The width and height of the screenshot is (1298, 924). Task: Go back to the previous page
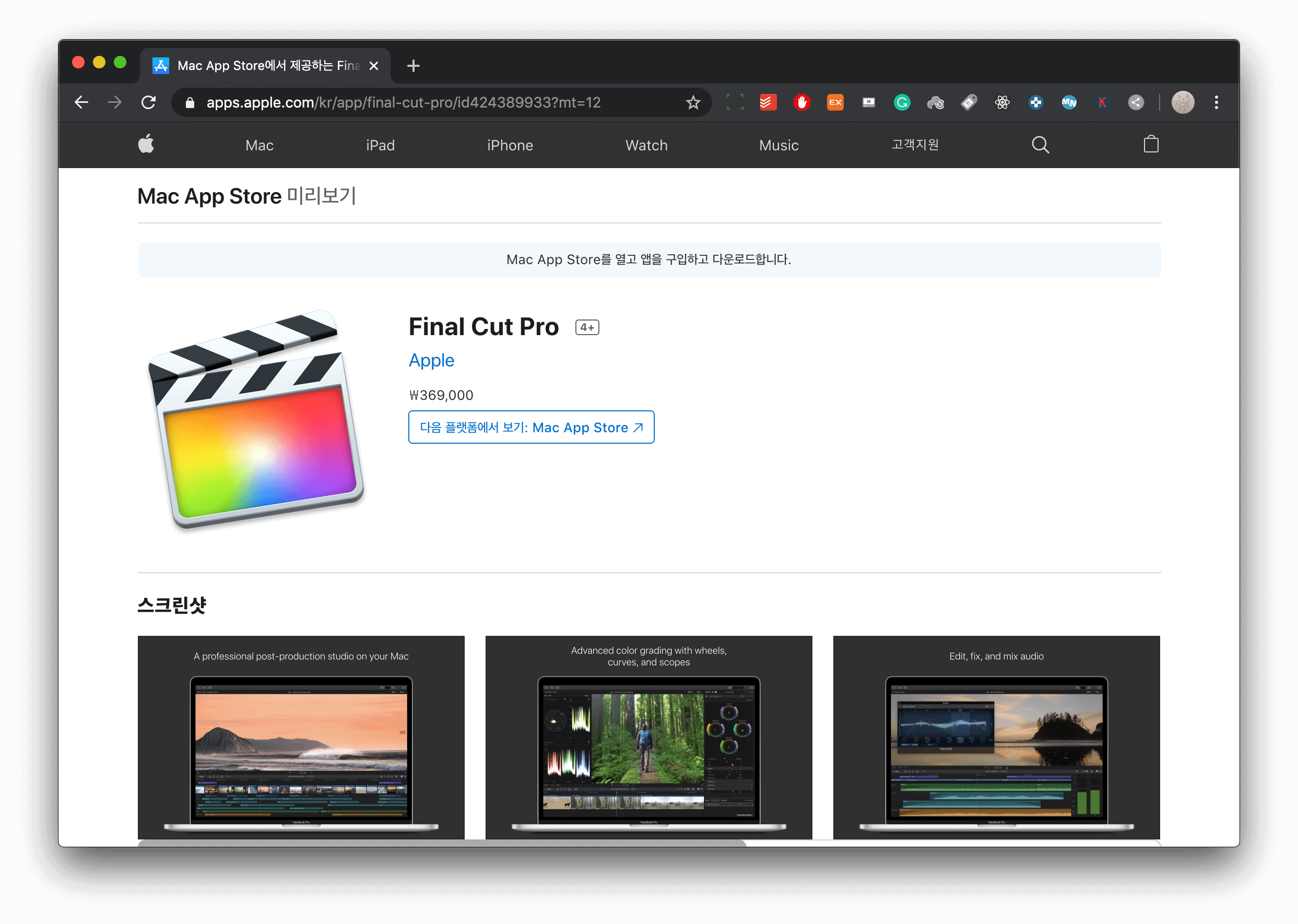81,102
